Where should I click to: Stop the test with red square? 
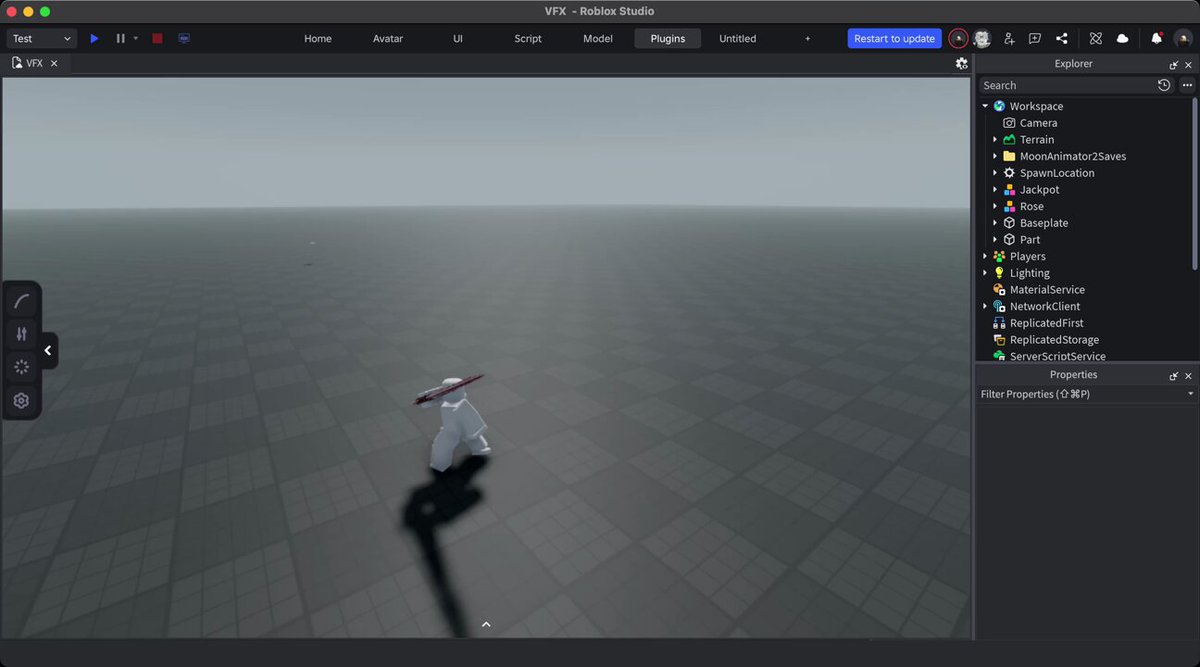point(157,38)
